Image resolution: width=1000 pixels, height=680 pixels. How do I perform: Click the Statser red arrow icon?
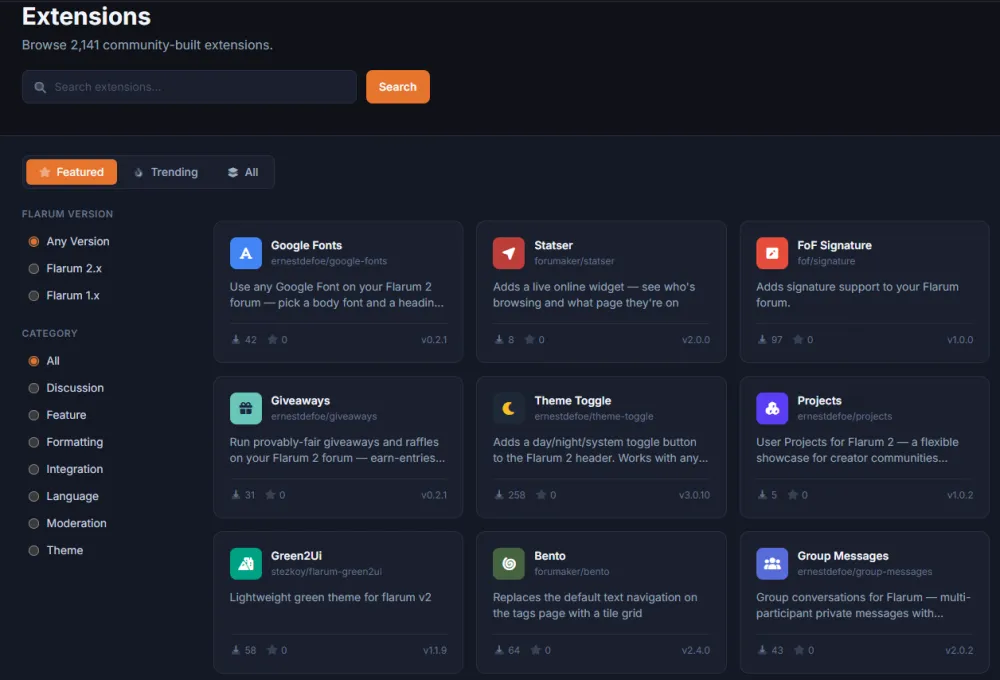click(508, 253)
